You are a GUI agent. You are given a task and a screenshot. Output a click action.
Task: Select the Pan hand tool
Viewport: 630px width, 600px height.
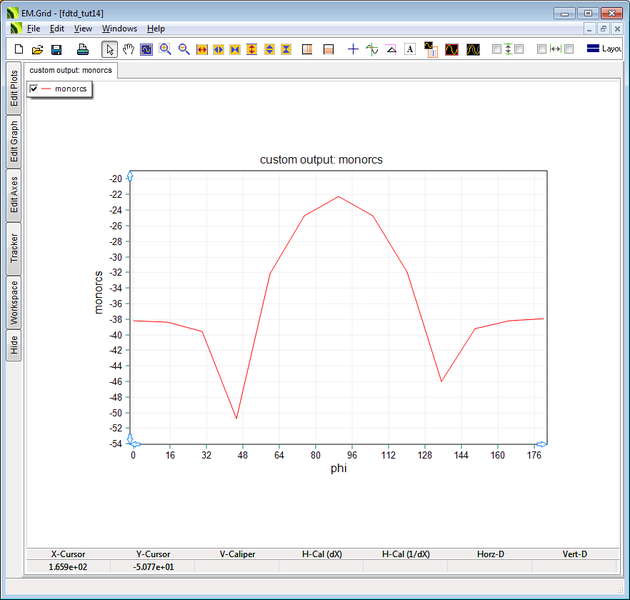point(128,49)
